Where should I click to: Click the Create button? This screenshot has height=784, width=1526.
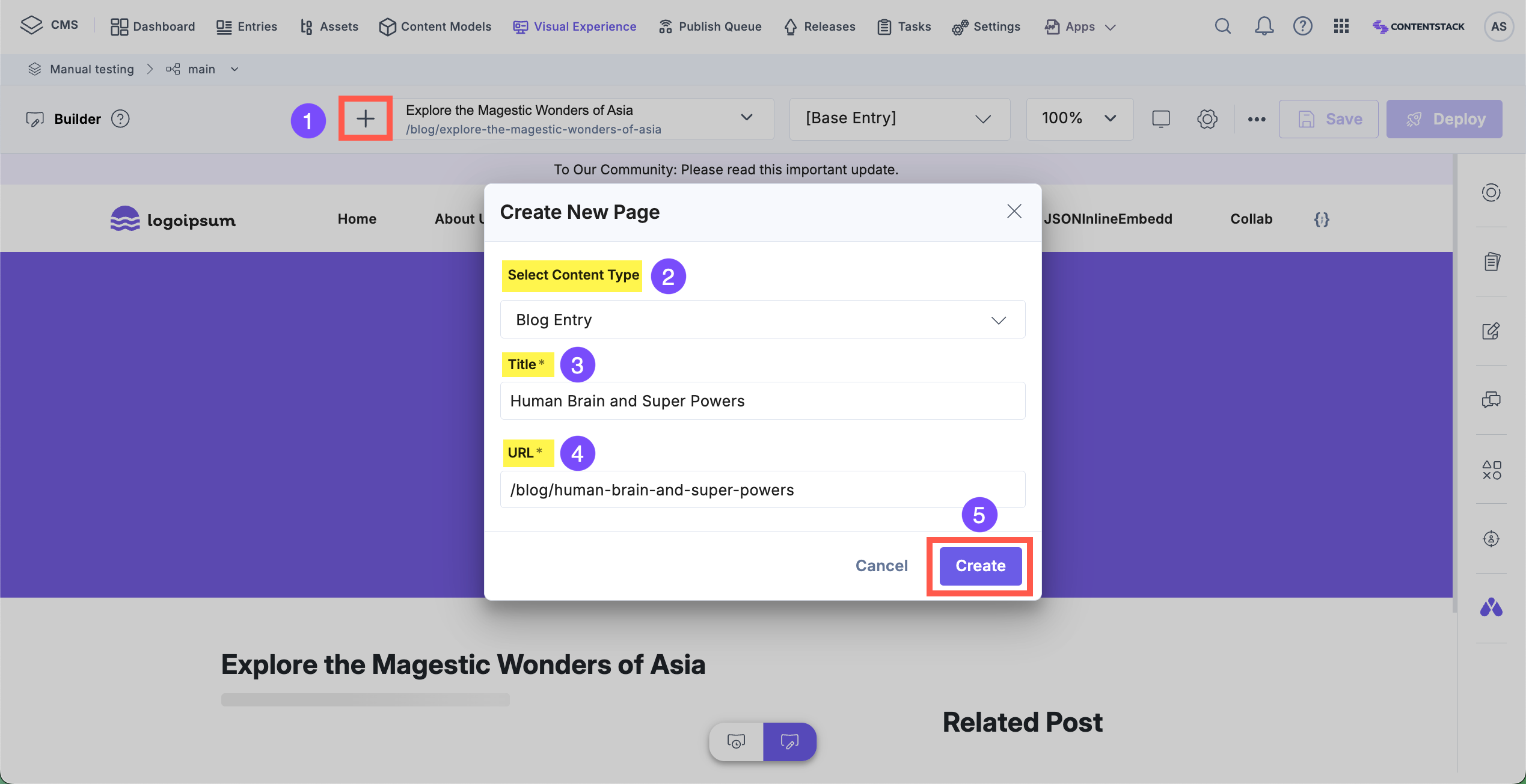click(x=980, y=566)
